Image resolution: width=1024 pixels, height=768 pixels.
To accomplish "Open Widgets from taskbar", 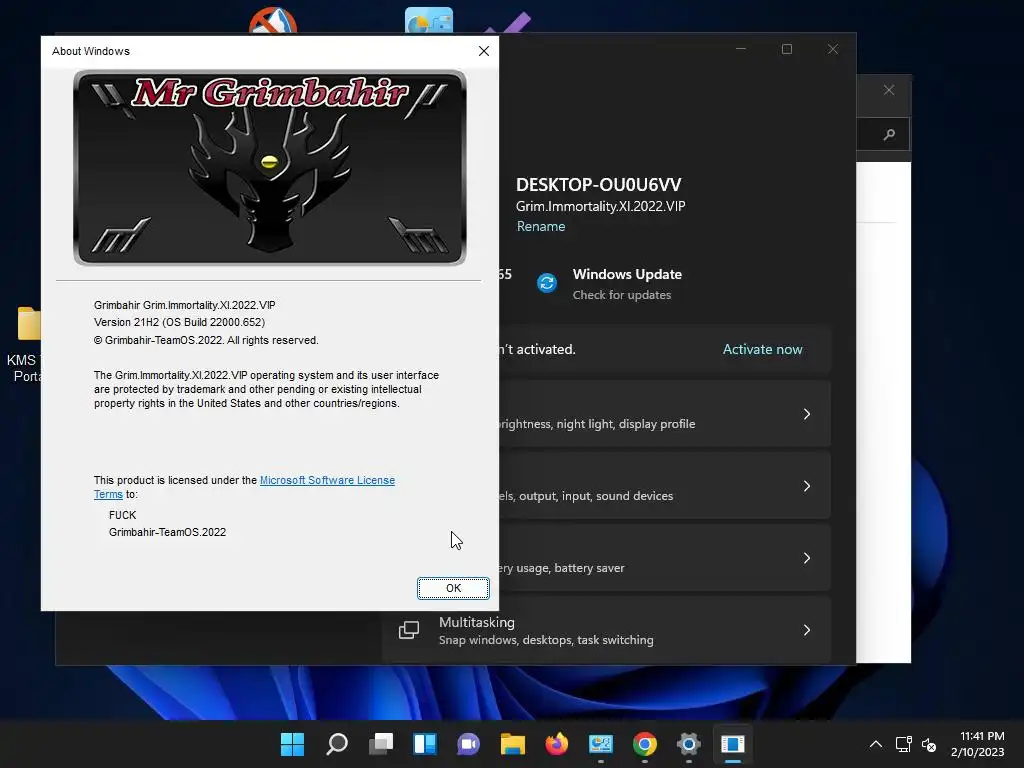I will [425, 744].
